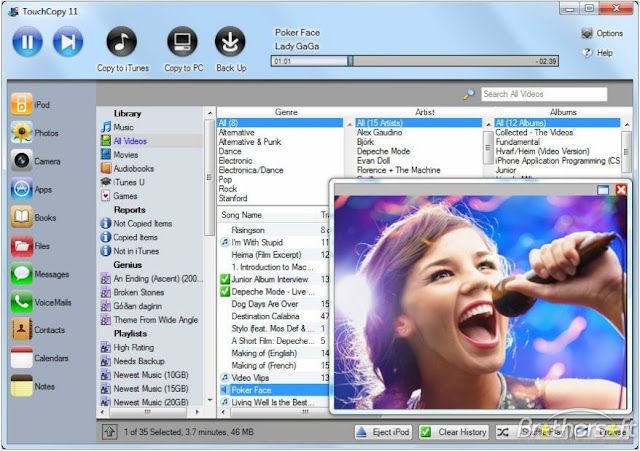The width and height of the screenshot is (640, 451).
Task: Click the Search All Videos field
Action: [544, 94]
